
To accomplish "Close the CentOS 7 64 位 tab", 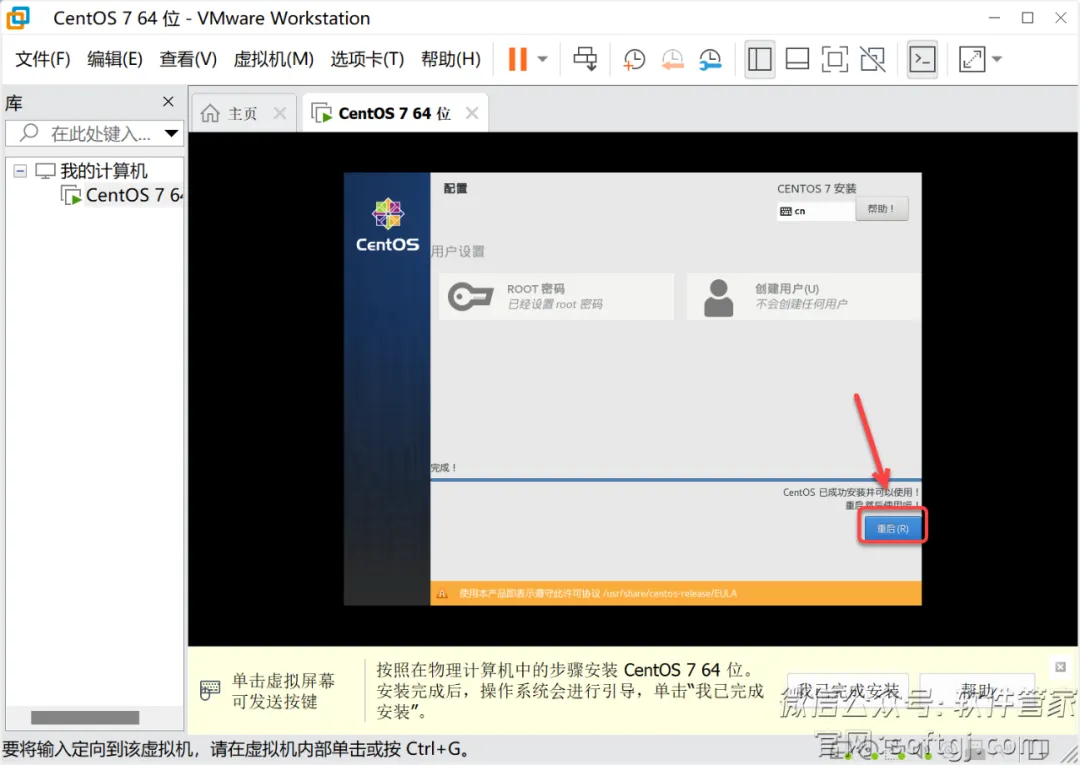I will point(472,113).
